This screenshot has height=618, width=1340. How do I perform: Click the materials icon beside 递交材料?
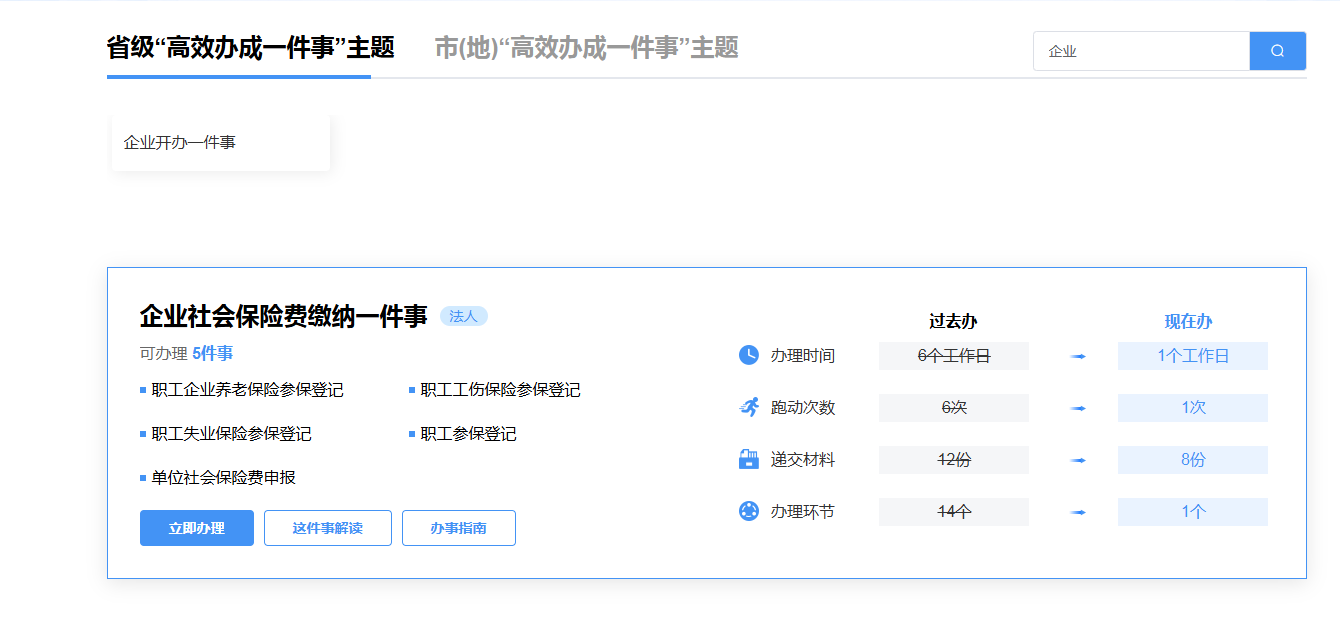[748, 459]
